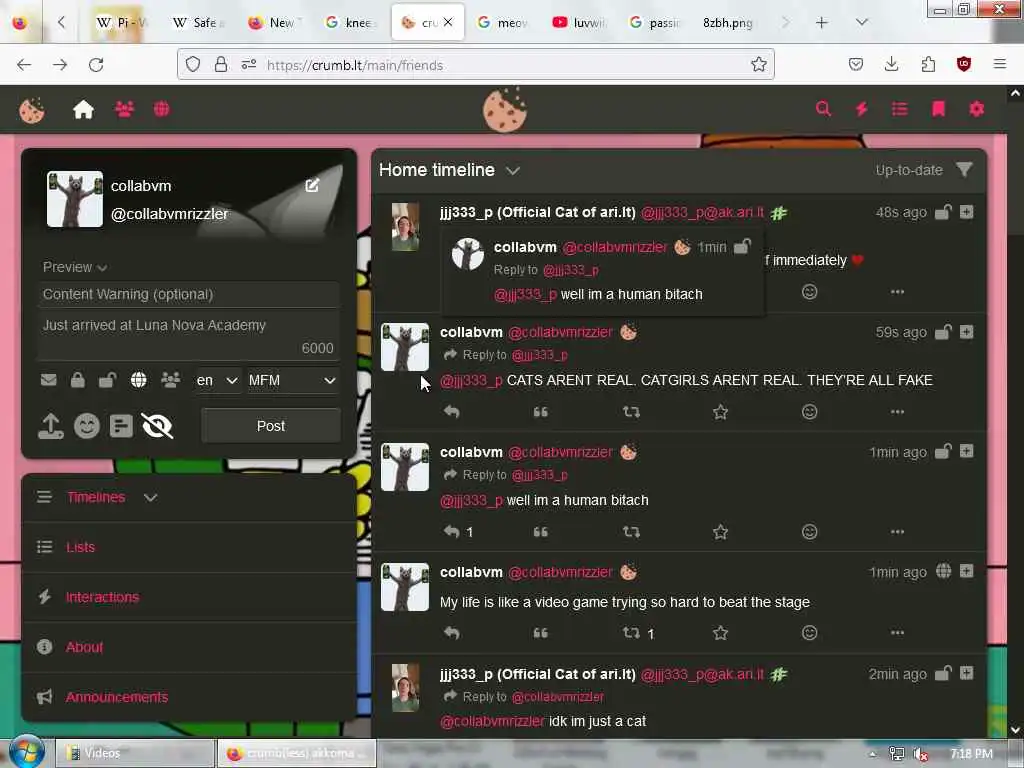The height and width of the screenshot is (768, 1024).
Task: Expand the Preview section chevron
Action: (102, 268)
